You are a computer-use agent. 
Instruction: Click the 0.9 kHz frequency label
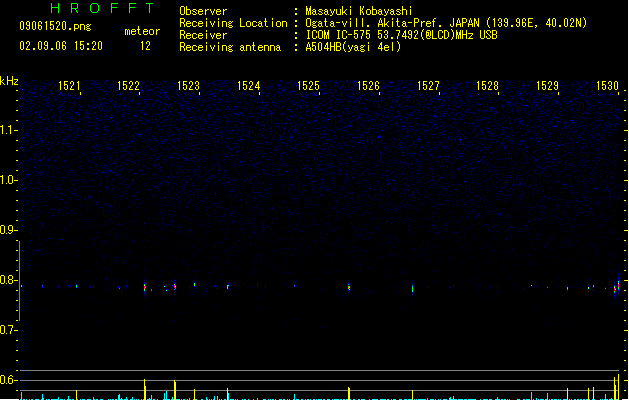8,230
